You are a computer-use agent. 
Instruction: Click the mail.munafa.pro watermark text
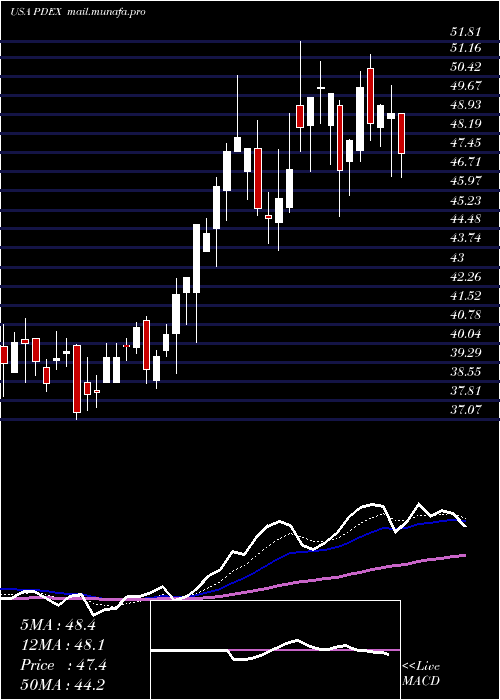tap(107, 12)
